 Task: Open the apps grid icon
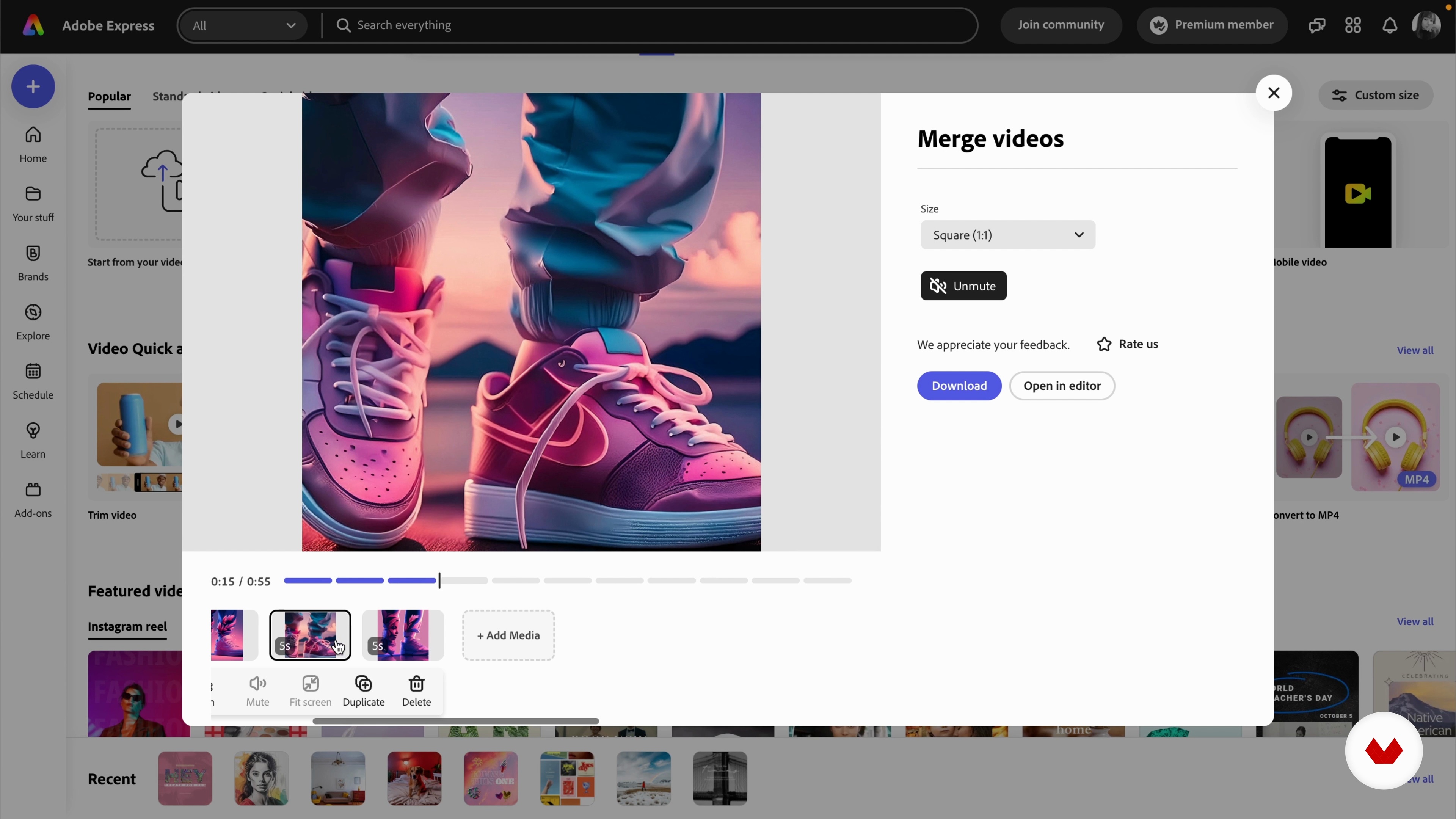1352,25
